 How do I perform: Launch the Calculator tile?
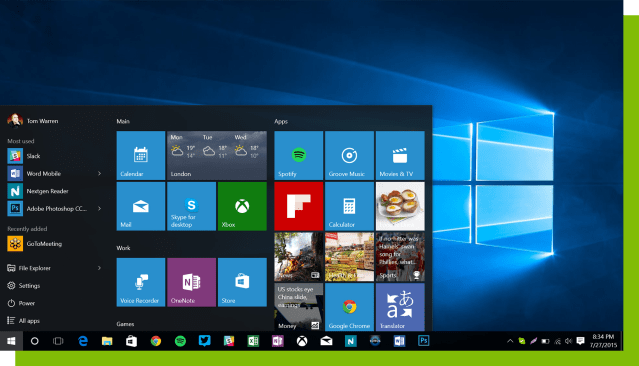coord(349,206)
